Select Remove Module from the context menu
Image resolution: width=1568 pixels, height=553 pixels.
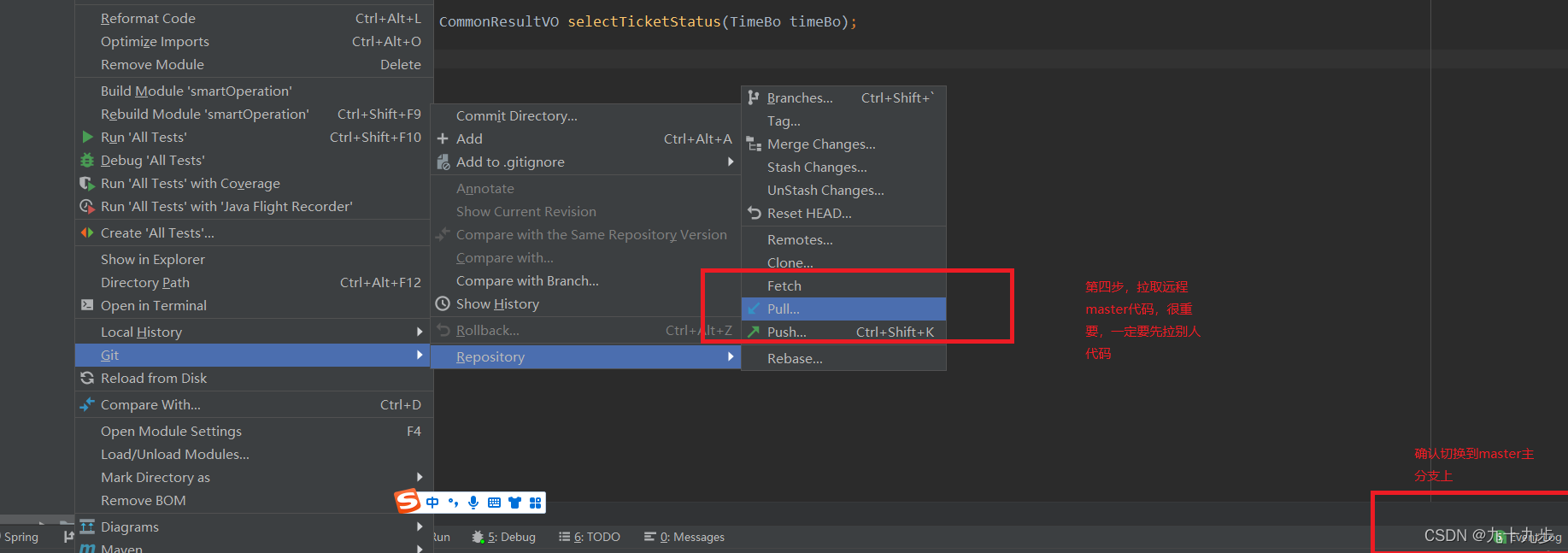click(x=254, y=64)
